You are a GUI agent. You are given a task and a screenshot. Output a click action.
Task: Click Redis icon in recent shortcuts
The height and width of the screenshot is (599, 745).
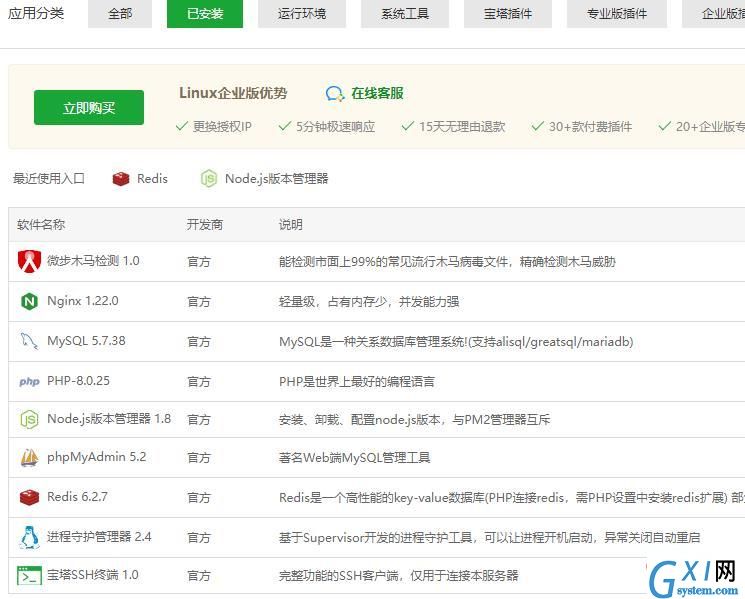click(x=121, y=179)
